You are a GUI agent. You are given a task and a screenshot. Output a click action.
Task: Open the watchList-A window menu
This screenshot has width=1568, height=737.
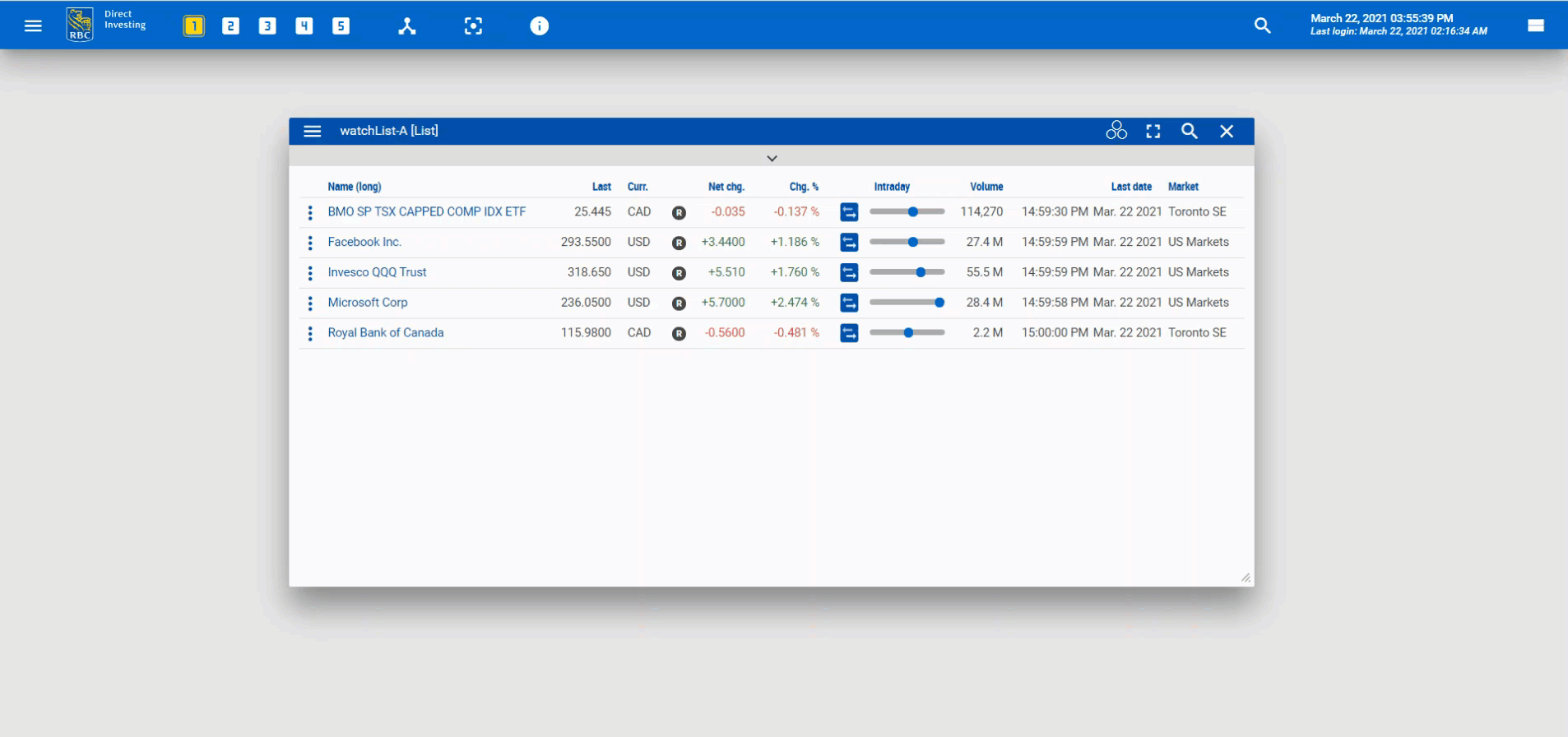(x=313, y=131)
